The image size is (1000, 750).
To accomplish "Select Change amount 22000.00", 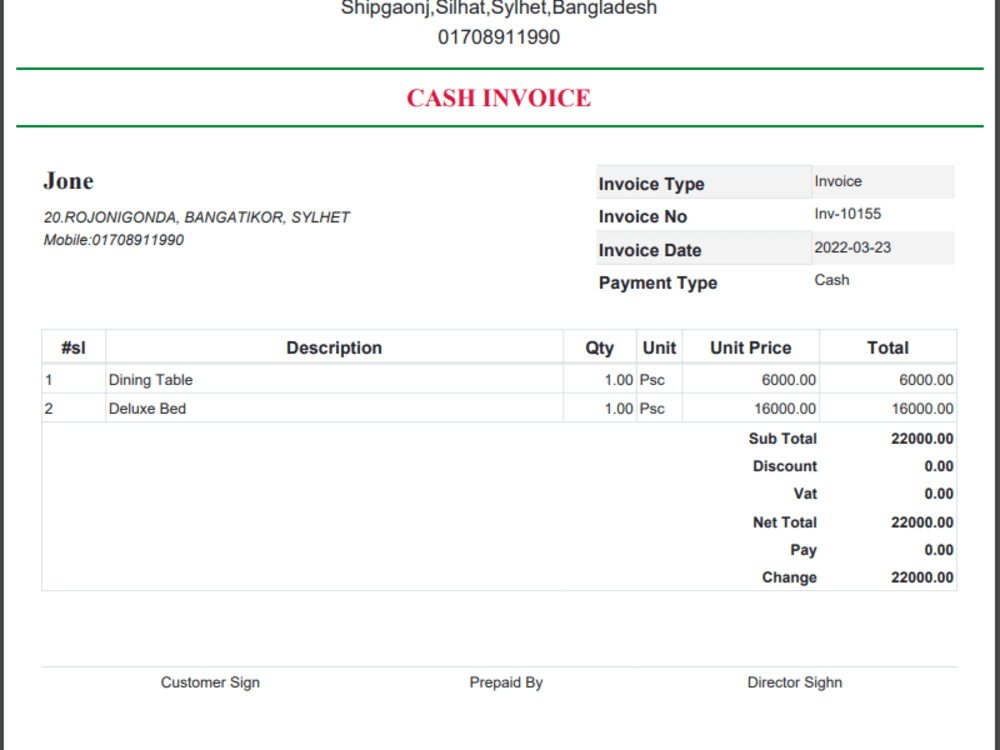I will click(x=922, y=577).
